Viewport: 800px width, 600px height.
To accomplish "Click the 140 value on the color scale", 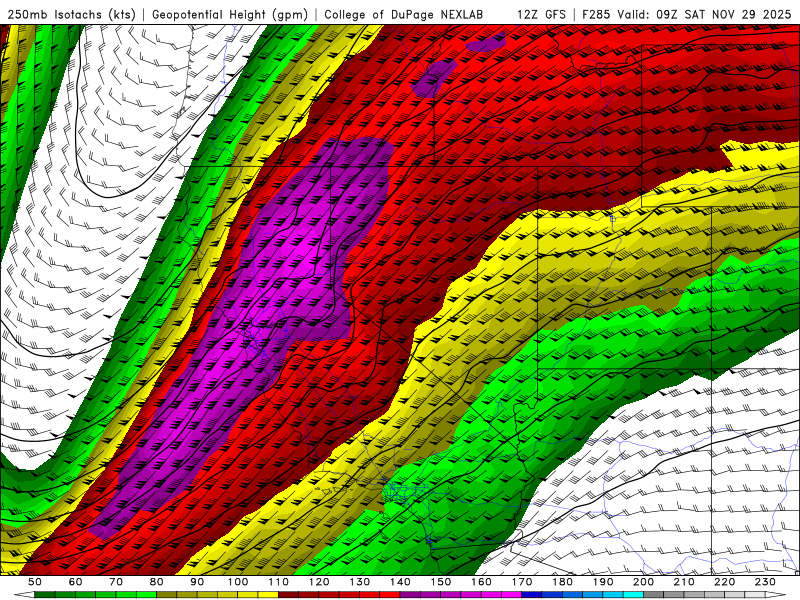I will 400,582.
